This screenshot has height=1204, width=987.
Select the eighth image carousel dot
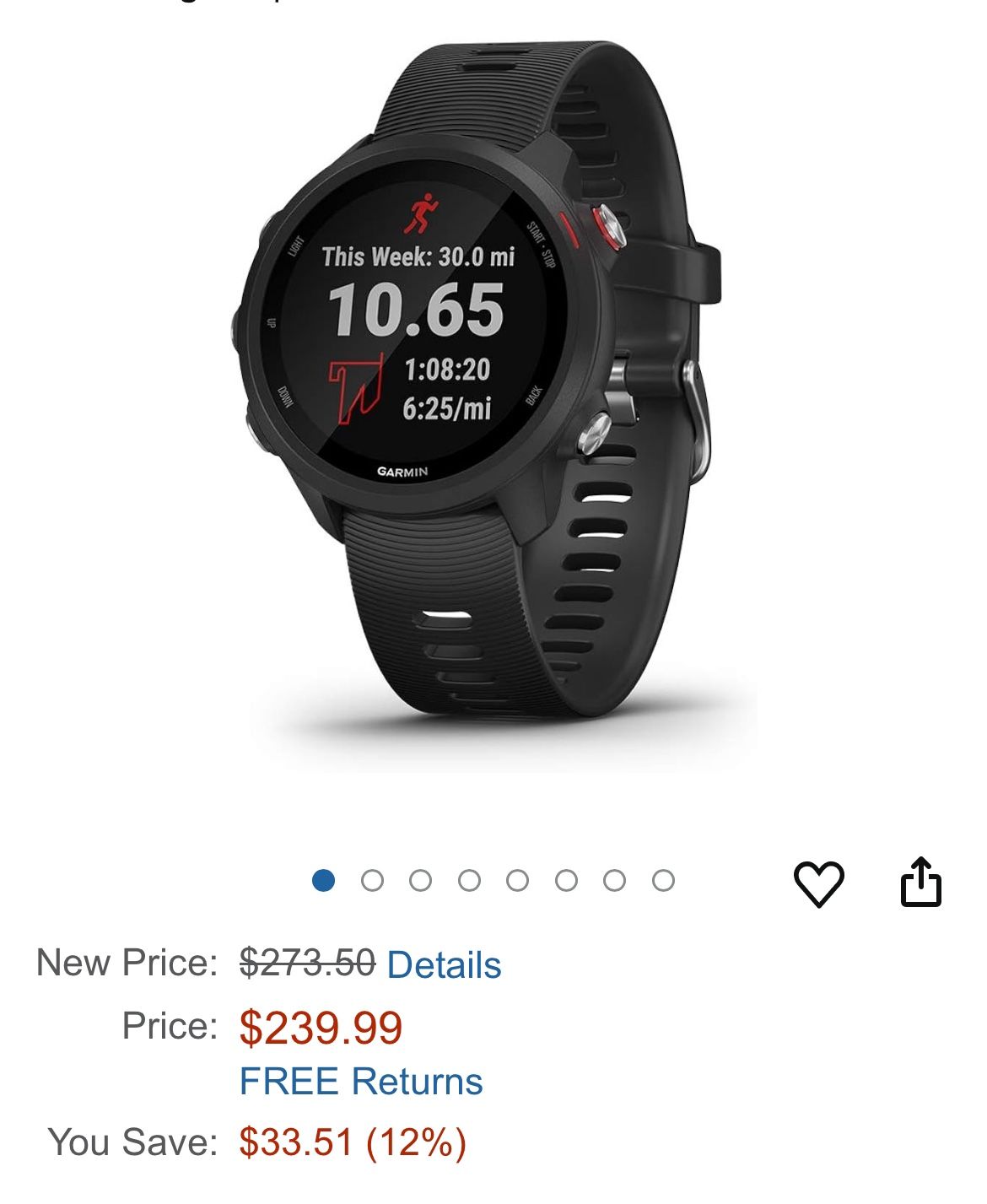[x=663, y=881]
